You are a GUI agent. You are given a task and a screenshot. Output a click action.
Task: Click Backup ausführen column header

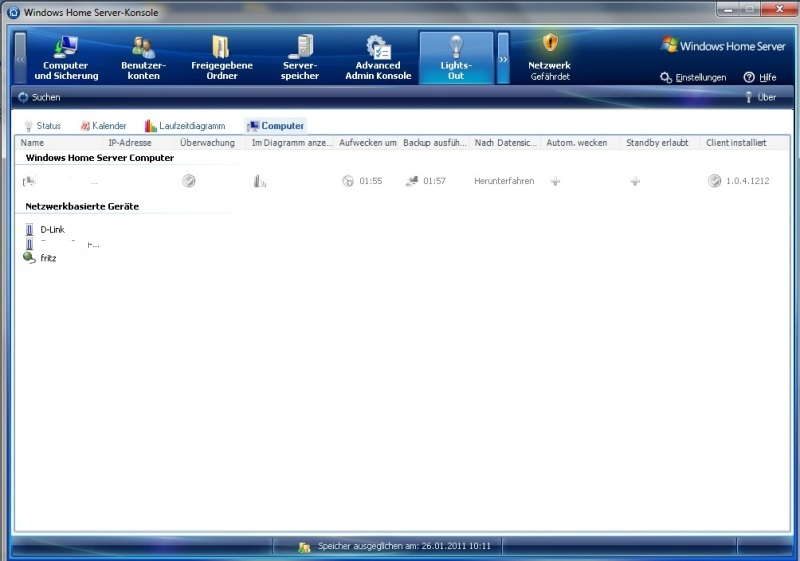(435, 143)
